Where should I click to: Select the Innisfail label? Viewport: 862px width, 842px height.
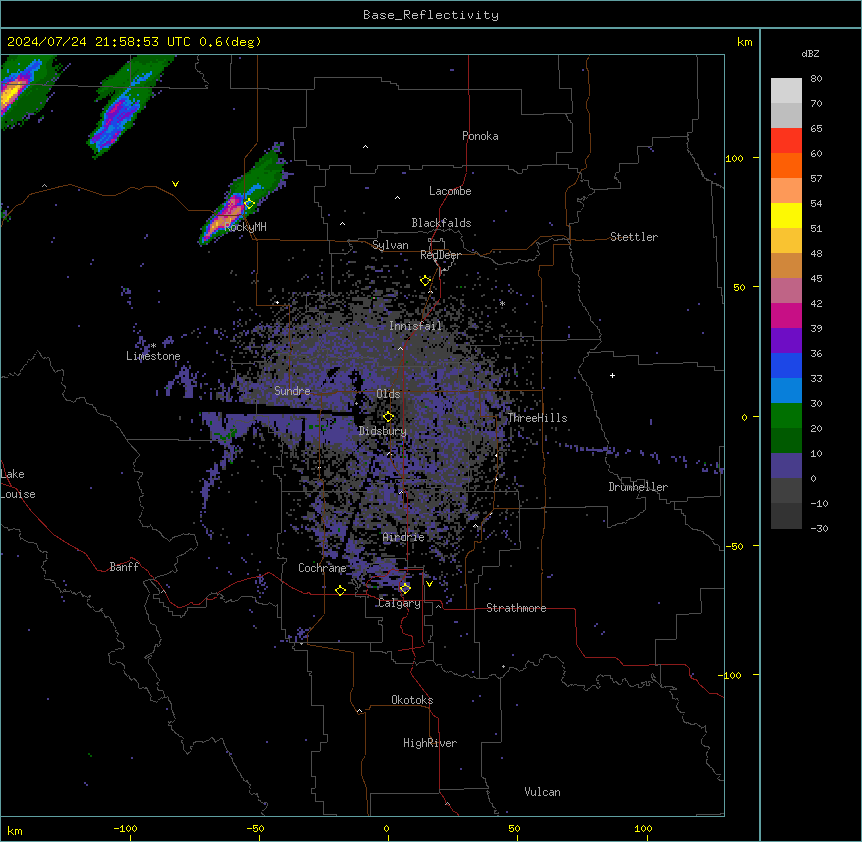(416, 326)
